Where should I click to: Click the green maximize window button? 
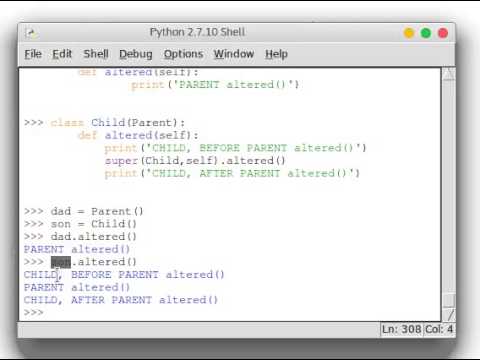click(x=426, y=33)
